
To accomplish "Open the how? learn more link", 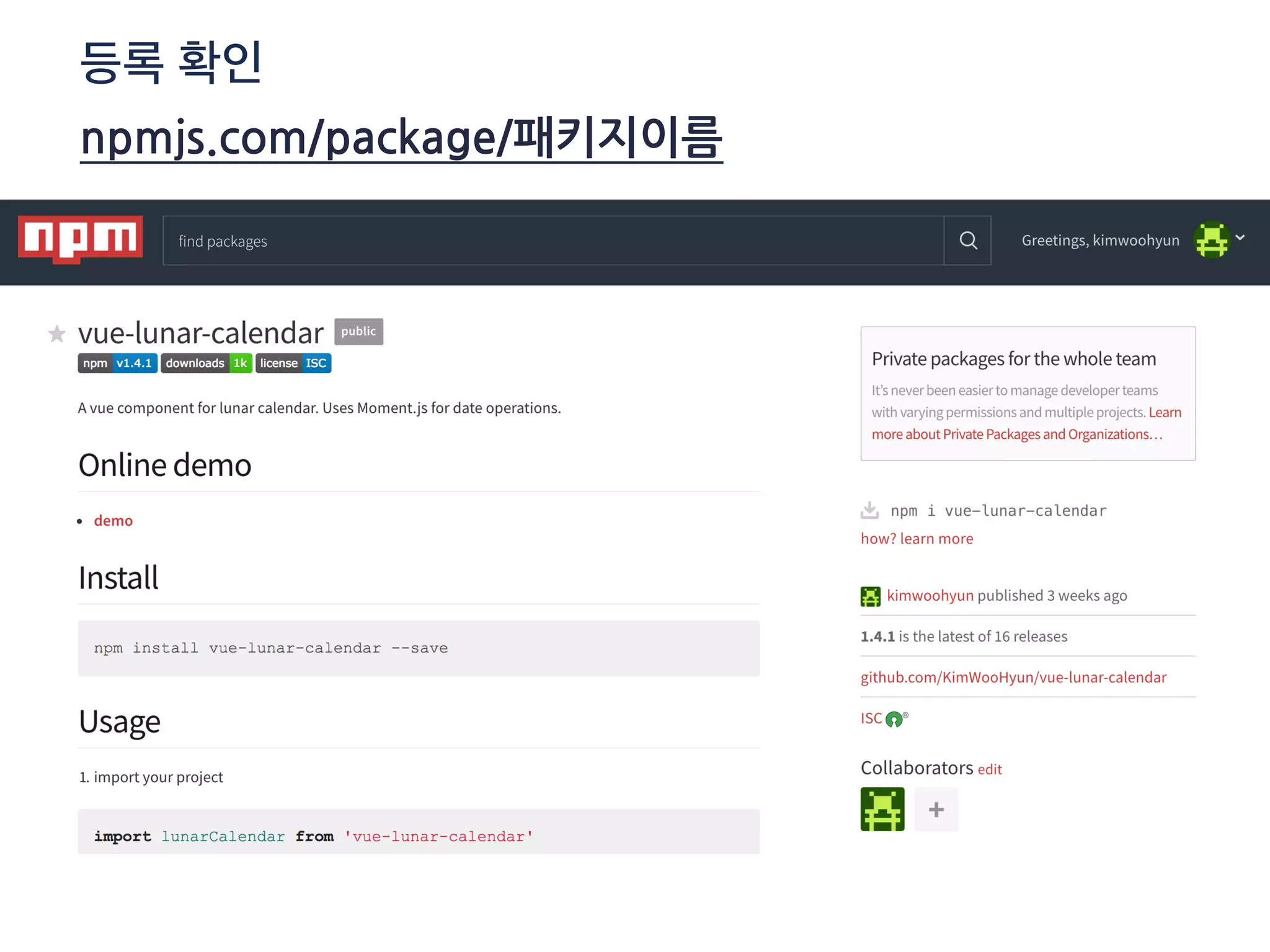I will pos(917,539).
